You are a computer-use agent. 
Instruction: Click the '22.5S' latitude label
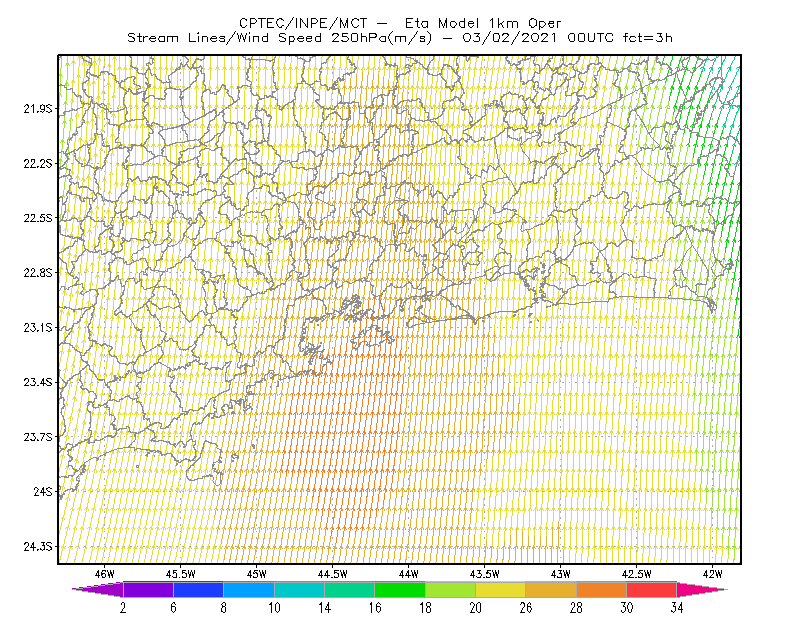pyautogui.click(x=38, y=218)
